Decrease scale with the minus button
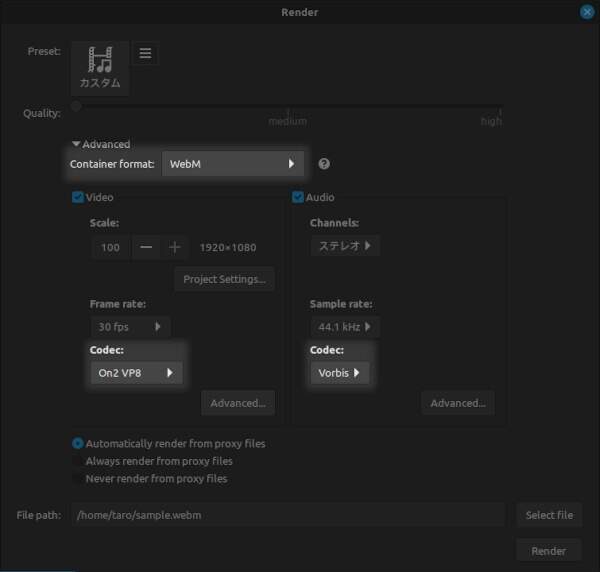 (146, 247)
